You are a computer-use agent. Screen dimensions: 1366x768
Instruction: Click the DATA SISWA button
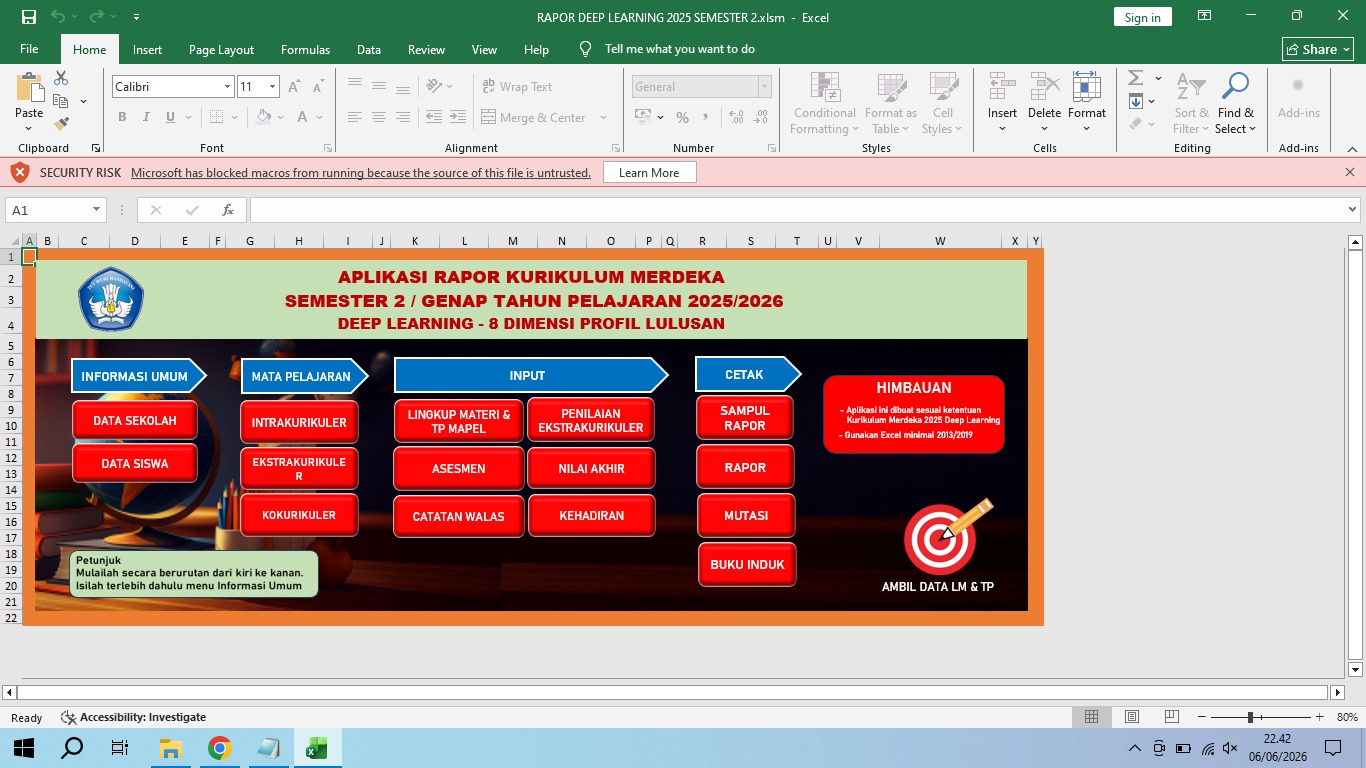click(135, 464)
